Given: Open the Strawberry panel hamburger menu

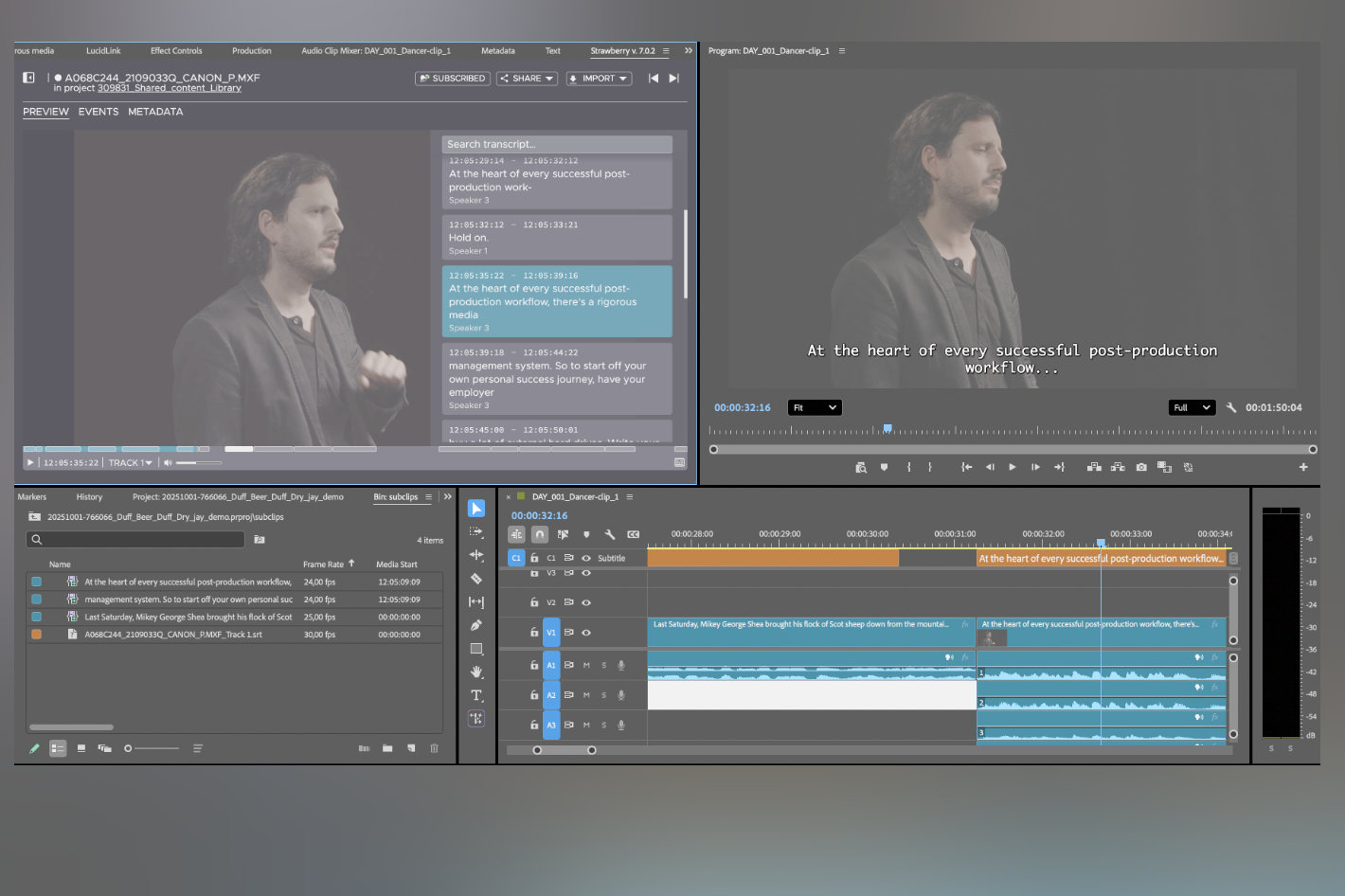Looking at the screenshot, I should pos(666,50).
